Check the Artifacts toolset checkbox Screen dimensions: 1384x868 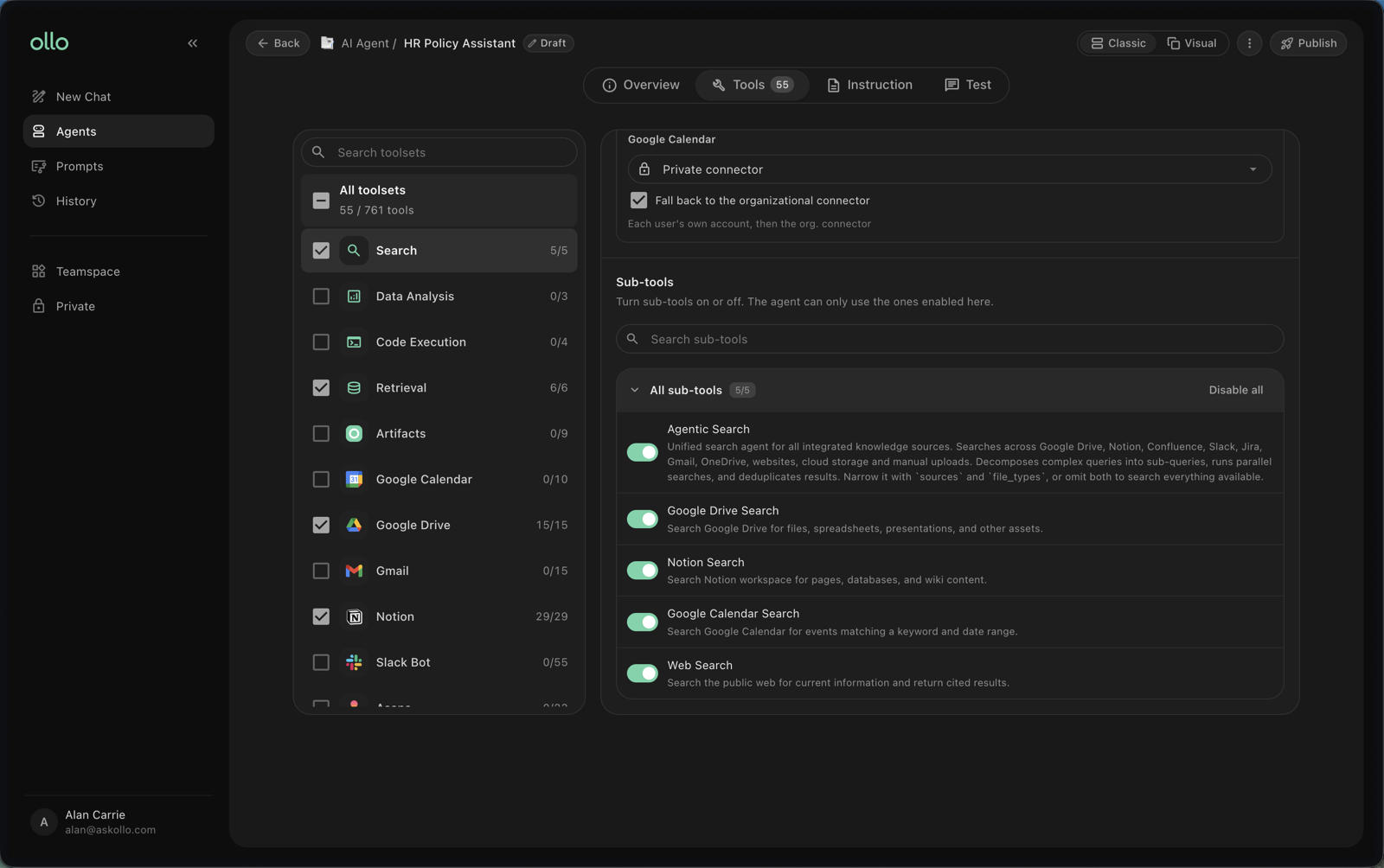[x=321, y=434]
